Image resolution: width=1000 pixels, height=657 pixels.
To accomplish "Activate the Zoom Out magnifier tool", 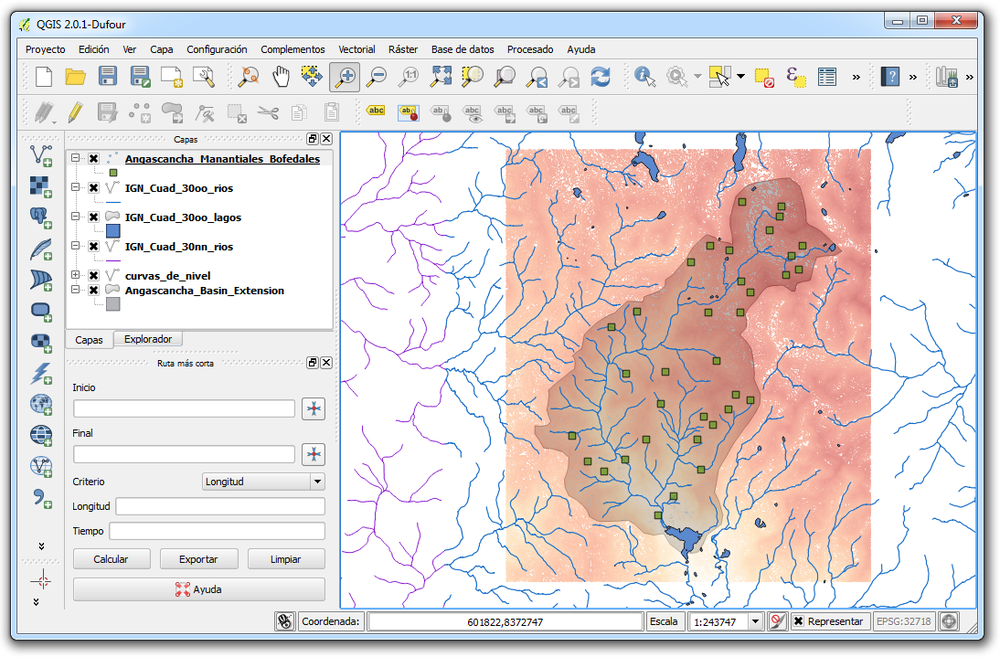I will 377,77.
